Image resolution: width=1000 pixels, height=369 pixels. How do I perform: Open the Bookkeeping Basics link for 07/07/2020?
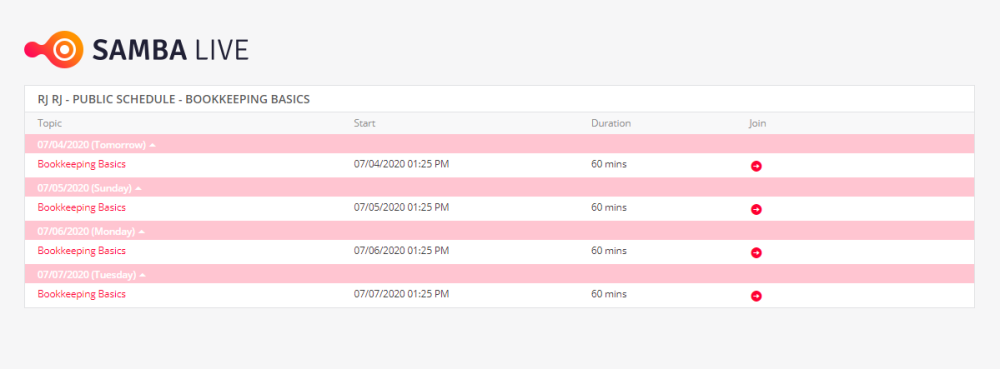point(82,294)
